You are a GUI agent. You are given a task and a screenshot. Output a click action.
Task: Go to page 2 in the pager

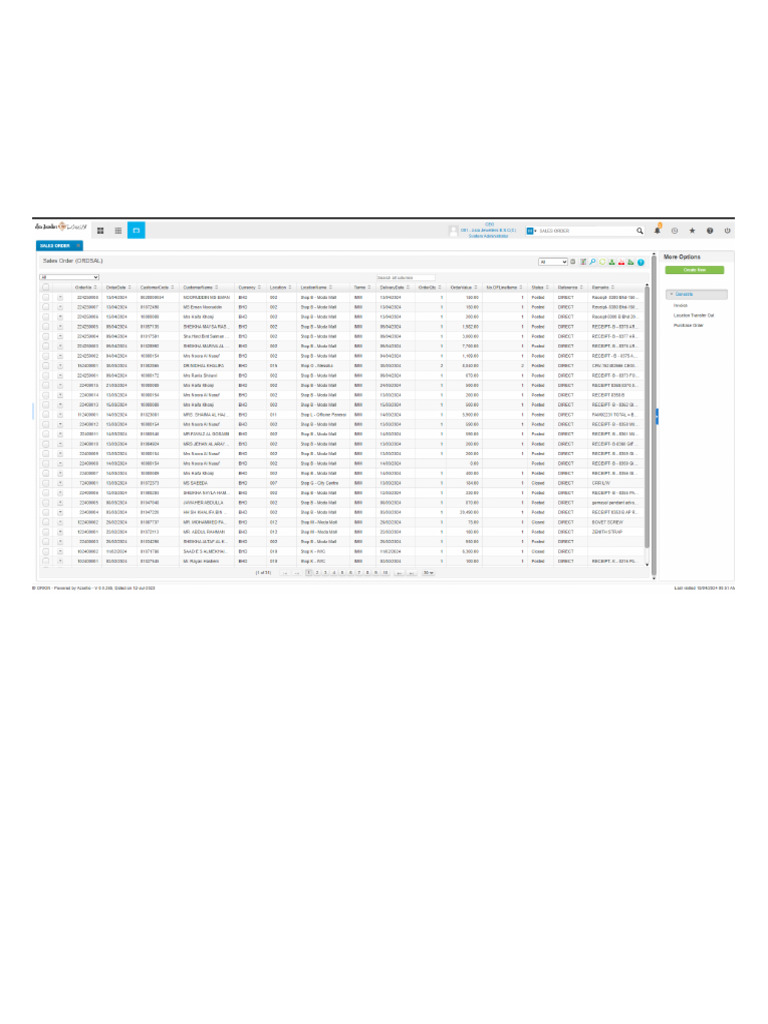(x=317, y=573)
